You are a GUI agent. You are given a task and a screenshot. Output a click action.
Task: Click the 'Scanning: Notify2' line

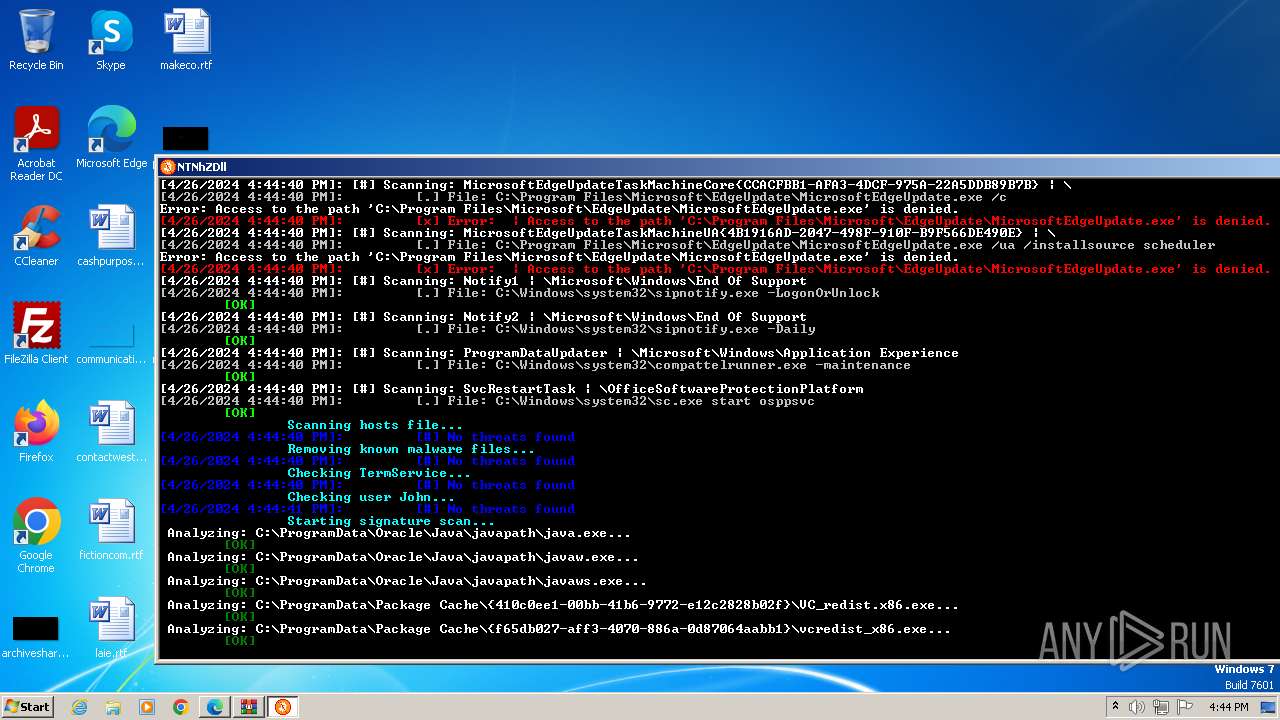click(x=484, y=317)
